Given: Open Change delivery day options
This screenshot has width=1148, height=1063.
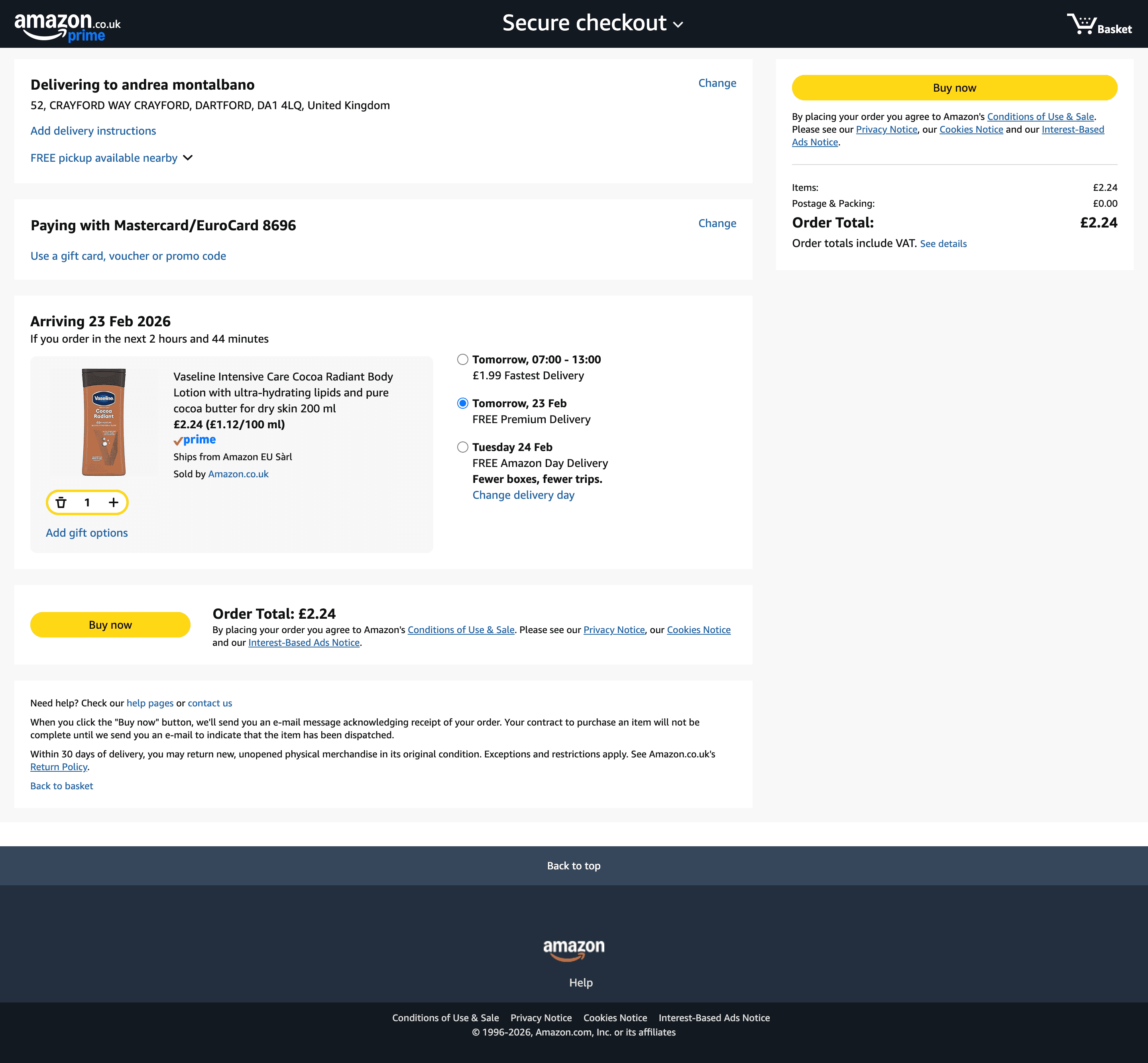Looking at the screenshot, I should point(523,495).
